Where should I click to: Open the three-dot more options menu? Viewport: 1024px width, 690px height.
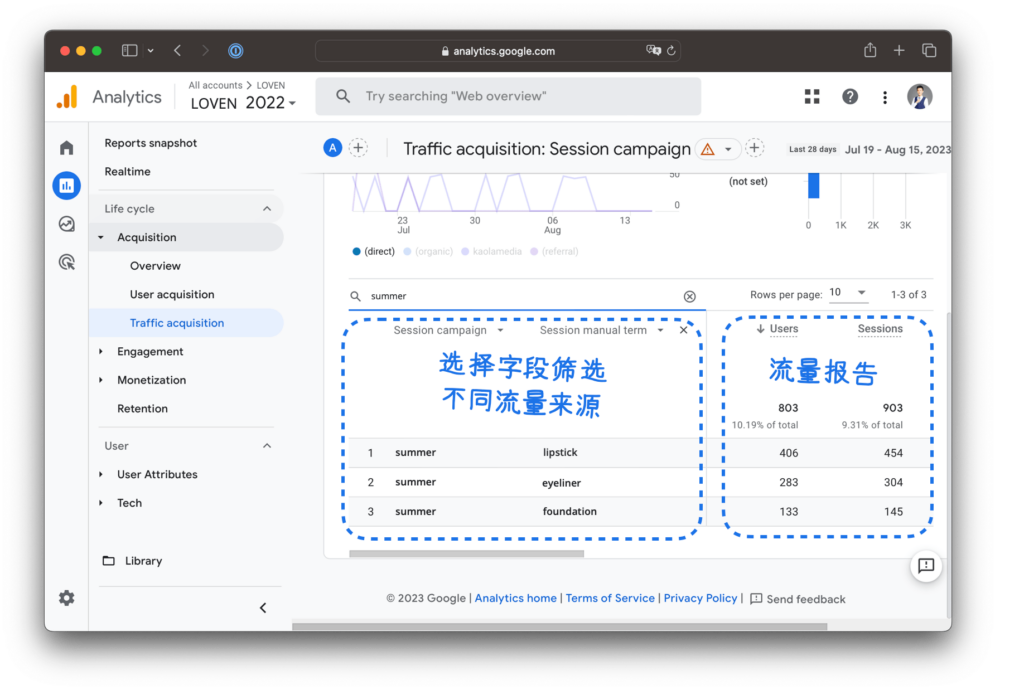pos(885,97)
